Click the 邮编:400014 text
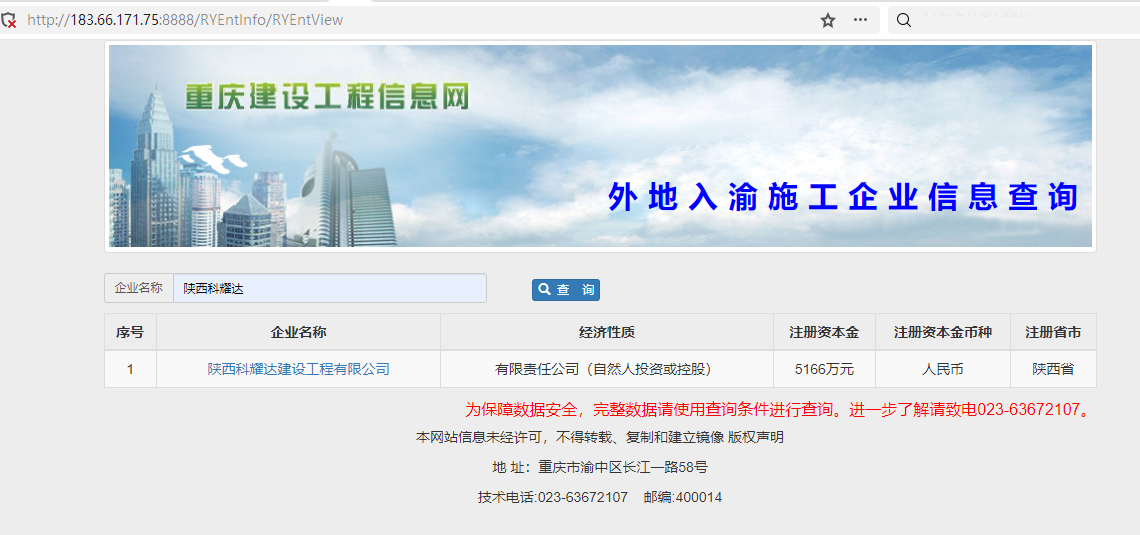 (x=683, y=497)
